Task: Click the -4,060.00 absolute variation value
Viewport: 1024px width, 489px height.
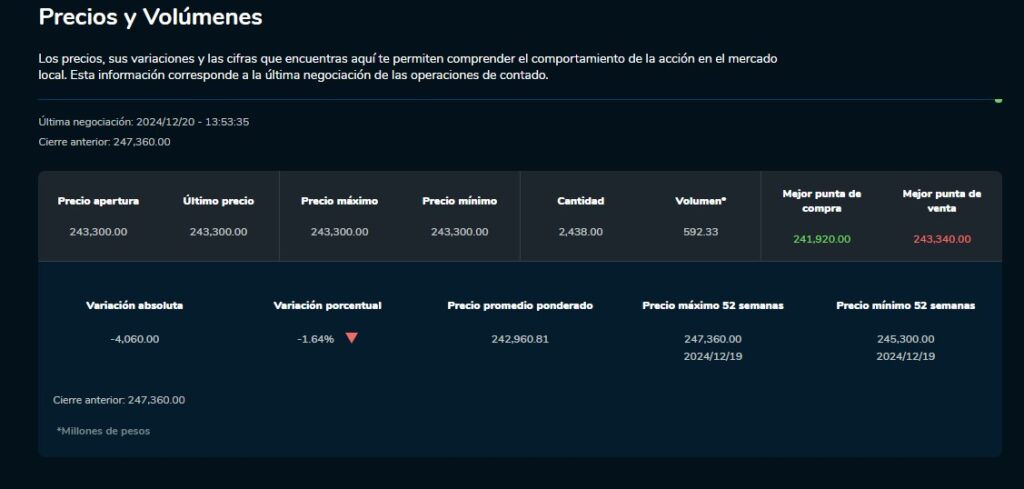Action: 135,339
